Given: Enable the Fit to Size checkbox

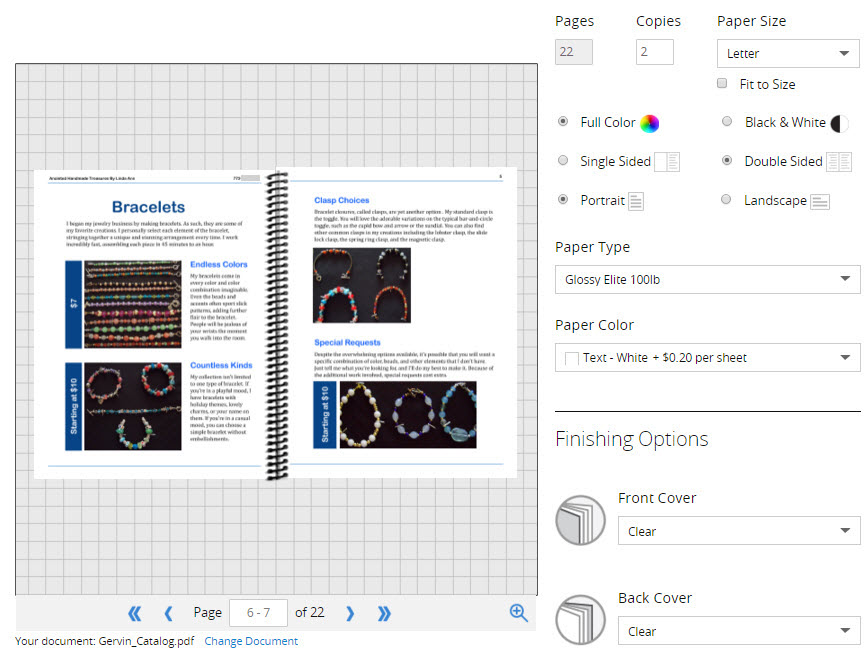Looking at the screenshot, I should click(722, 84).
